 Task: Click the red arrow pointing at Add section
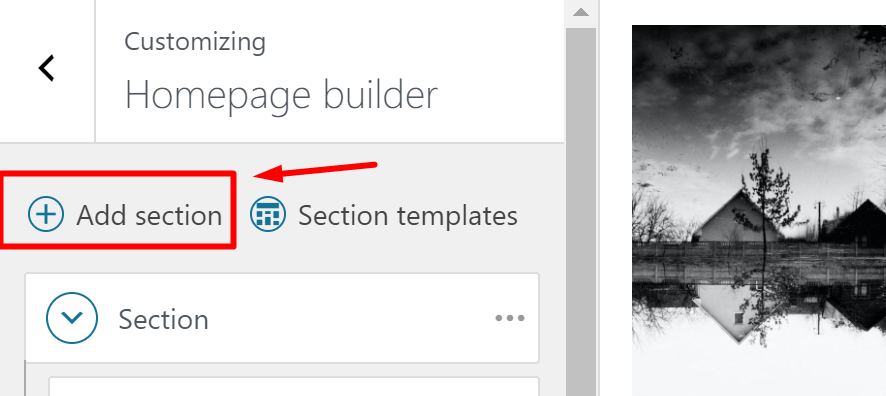click(315, 171)
